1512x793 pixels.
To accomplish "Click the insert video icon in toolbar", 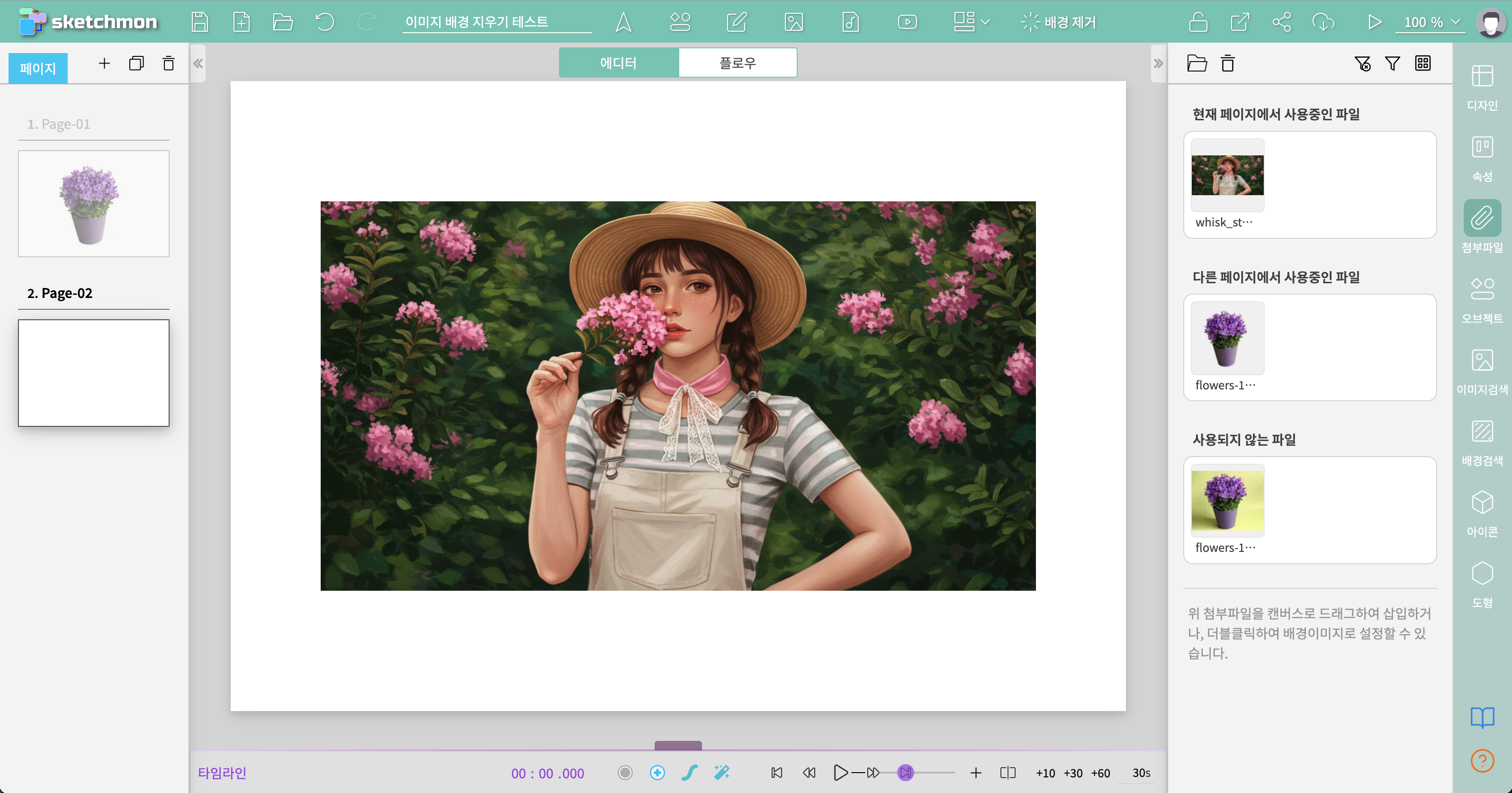I will pyautogui.click(x=907, y=22).
